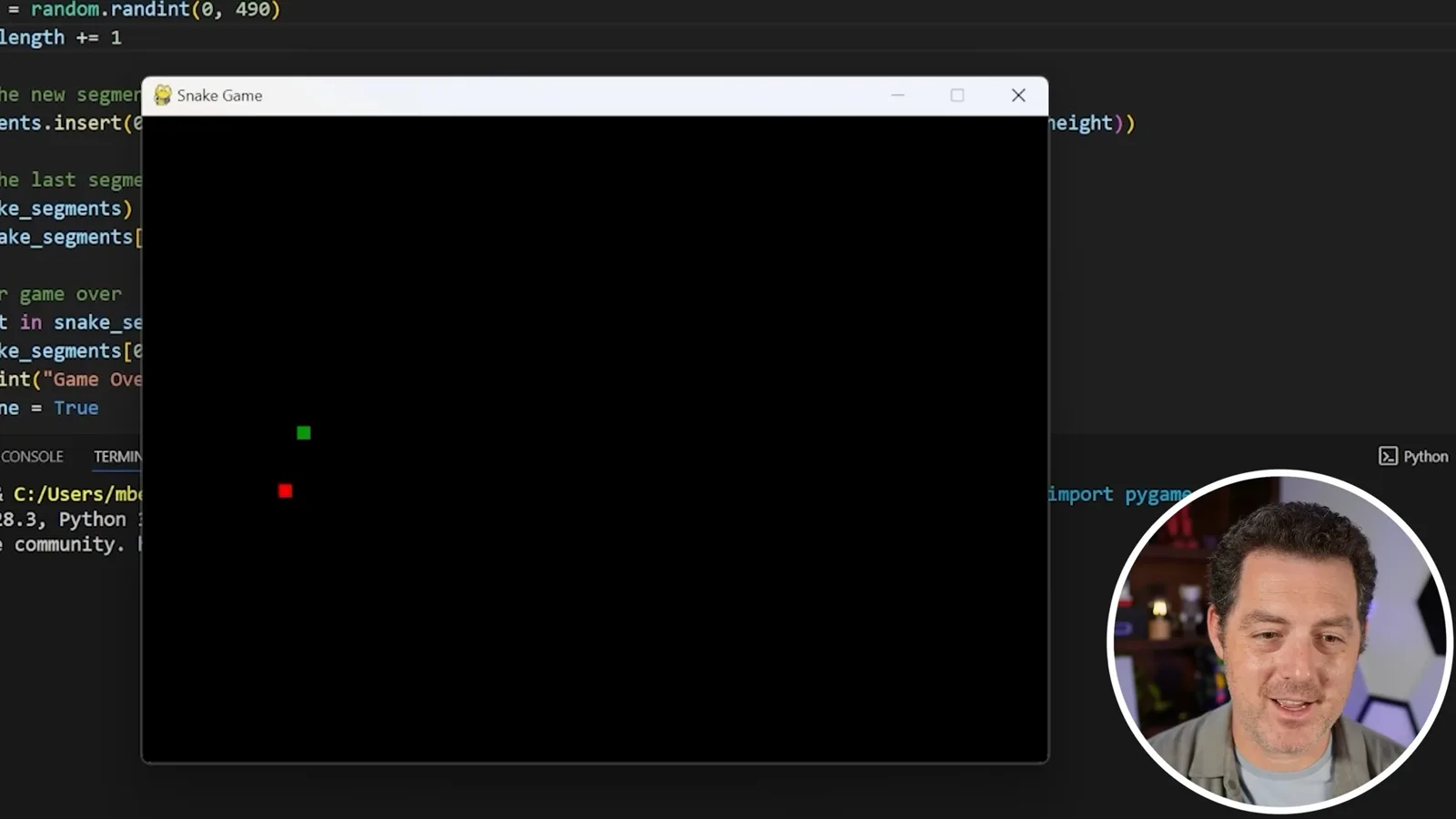Click the 'Snake Game' window title text
This screenshot has height=819, width=1456.
pyautogui.click(x=219, y=96)
